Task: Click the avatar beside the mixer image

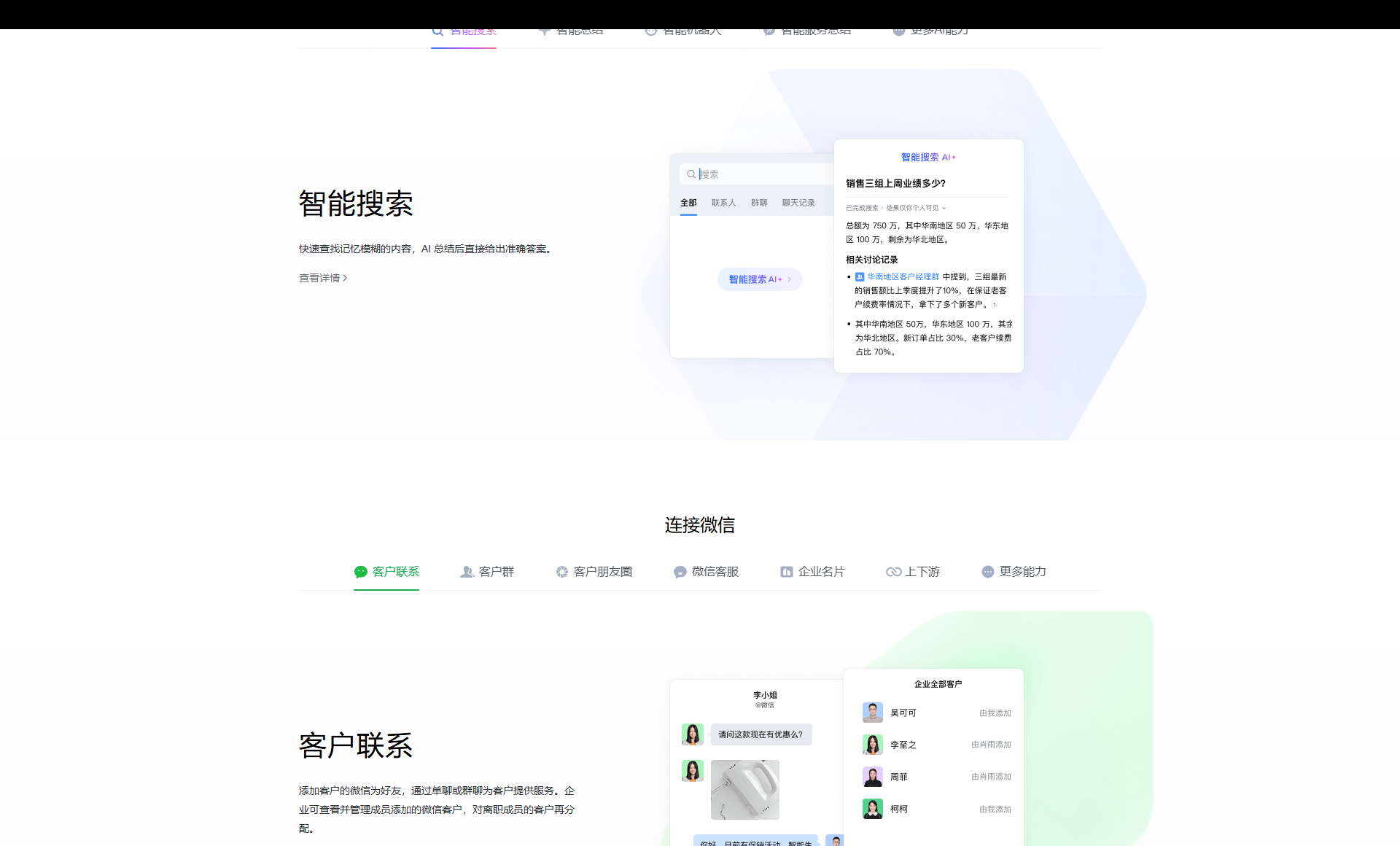Action: 693,771
